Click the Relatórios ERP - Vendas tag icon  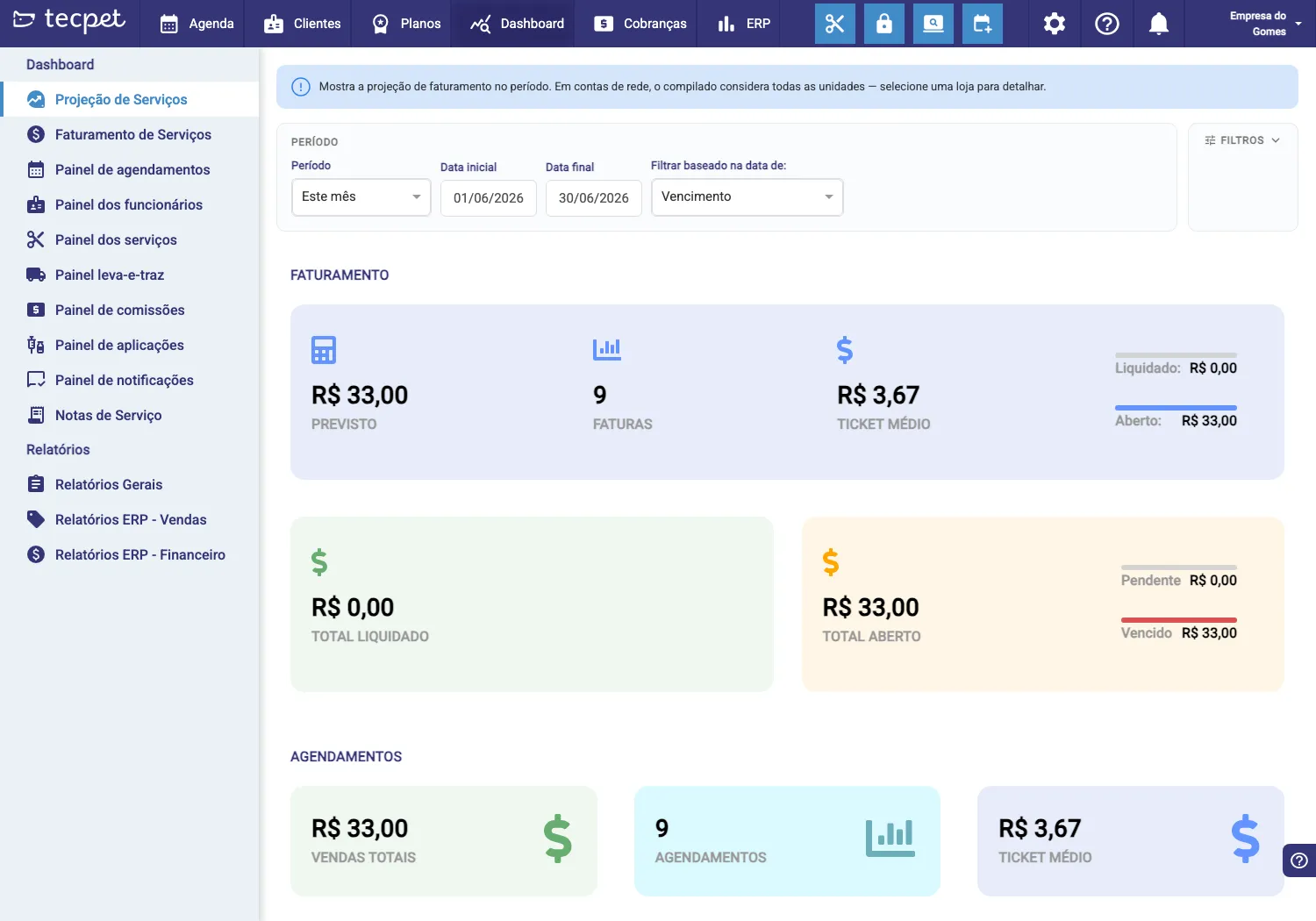coord(36,519)
